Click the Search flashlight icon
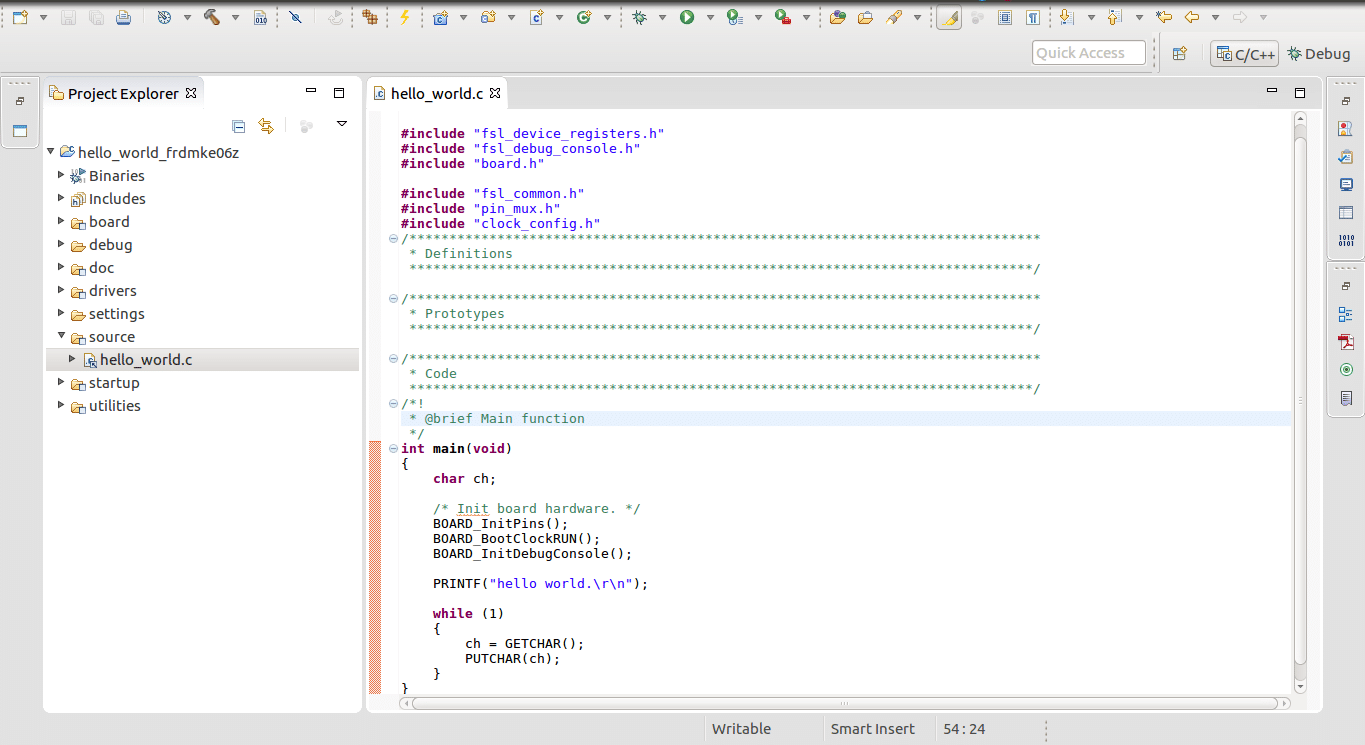Screen dimensions: 1365x745 pos(894,17)
